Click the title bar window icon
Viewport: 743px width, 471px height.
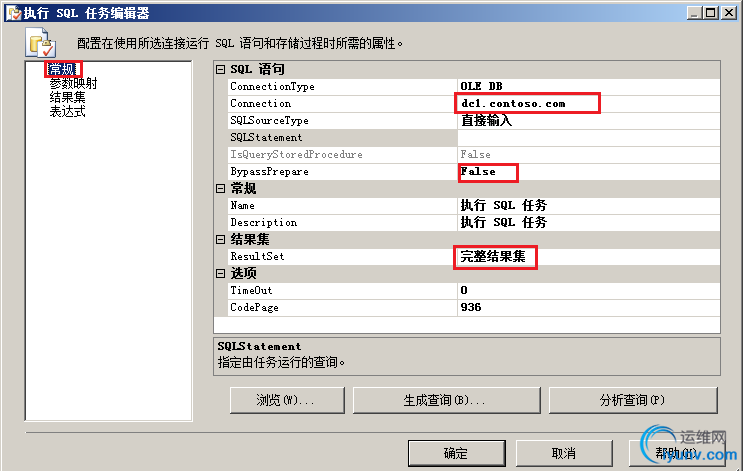pos(14,13)
